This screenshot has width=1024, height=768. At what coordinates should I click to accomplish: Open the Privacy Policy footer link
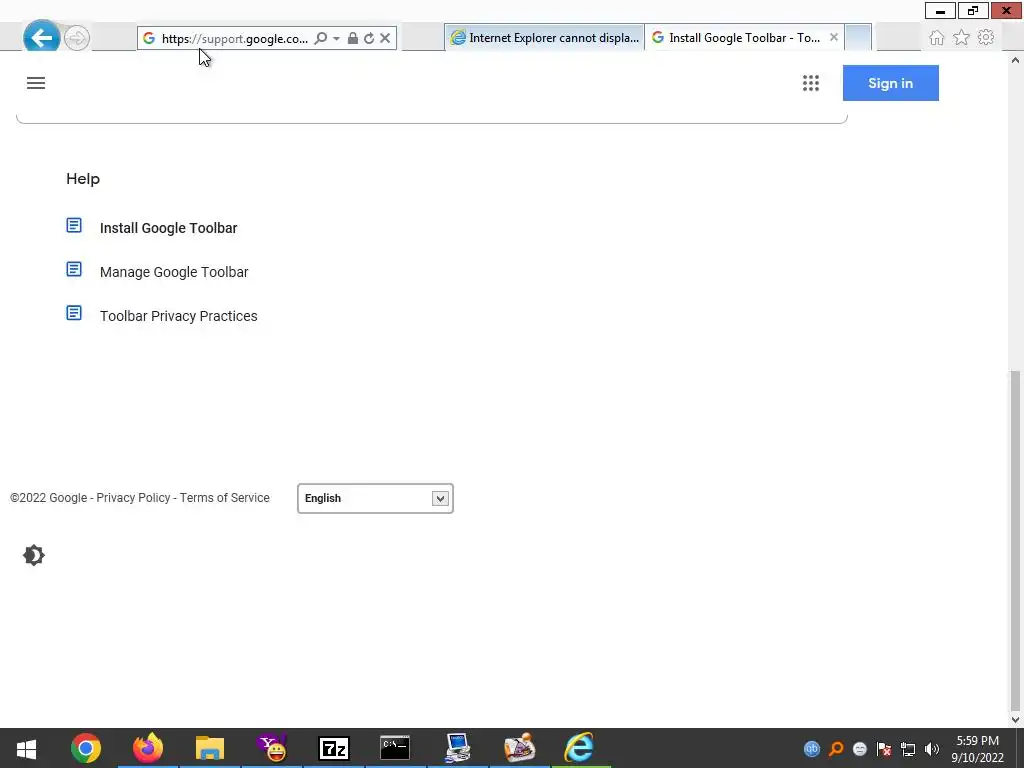[x=133, y=498]
